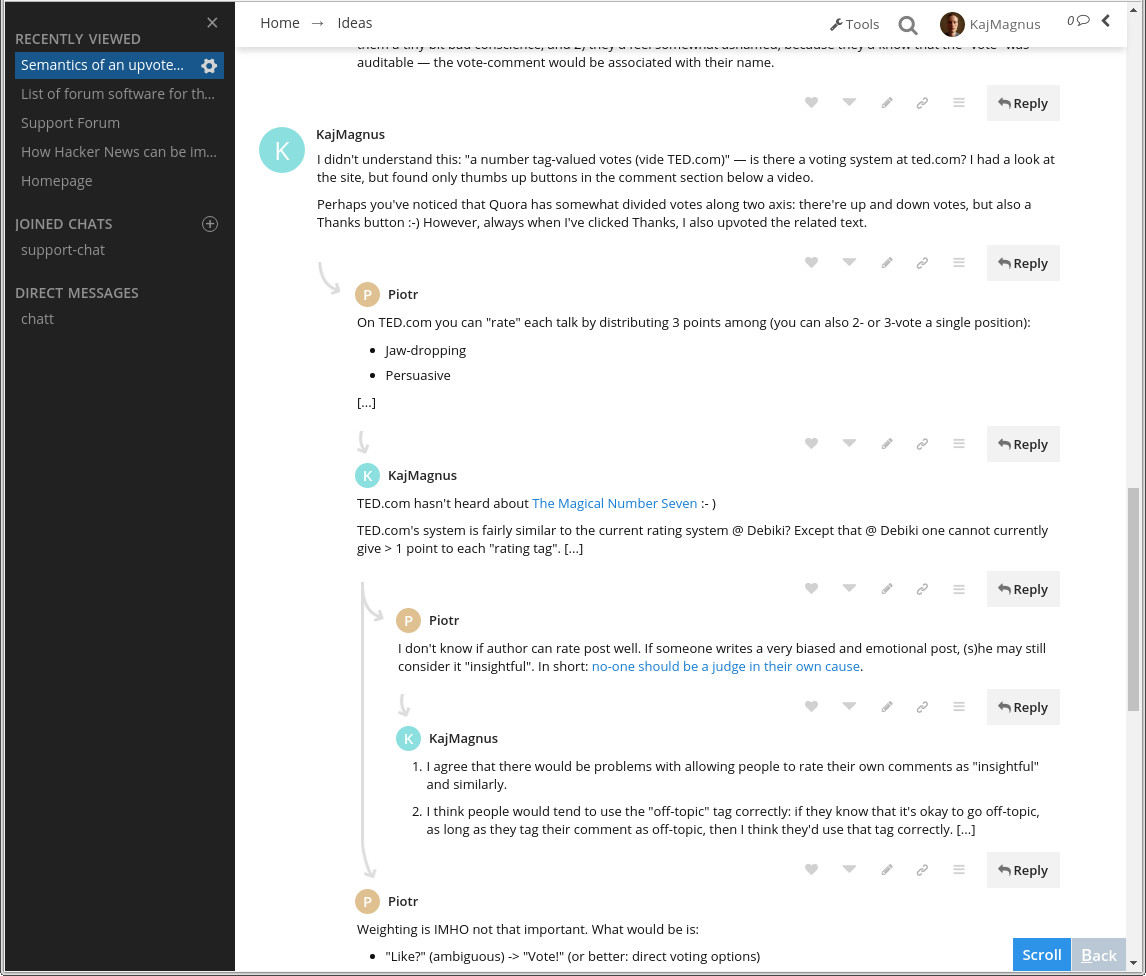Image resolution: width=1146 pixels, height=976 pixels.
Task: Click the search magnifier icon in top bar
Action: point(908,26)
